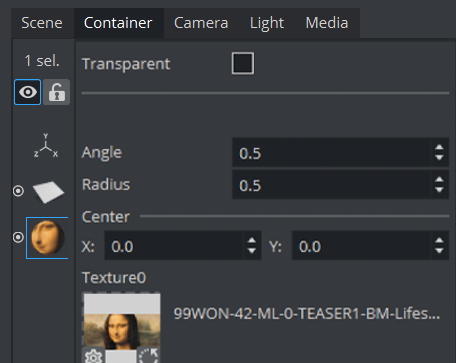The image size is (456, 363).
Task: Click the 99WON-42-ML-0-TEASER1 texture name
Action: 307,314
